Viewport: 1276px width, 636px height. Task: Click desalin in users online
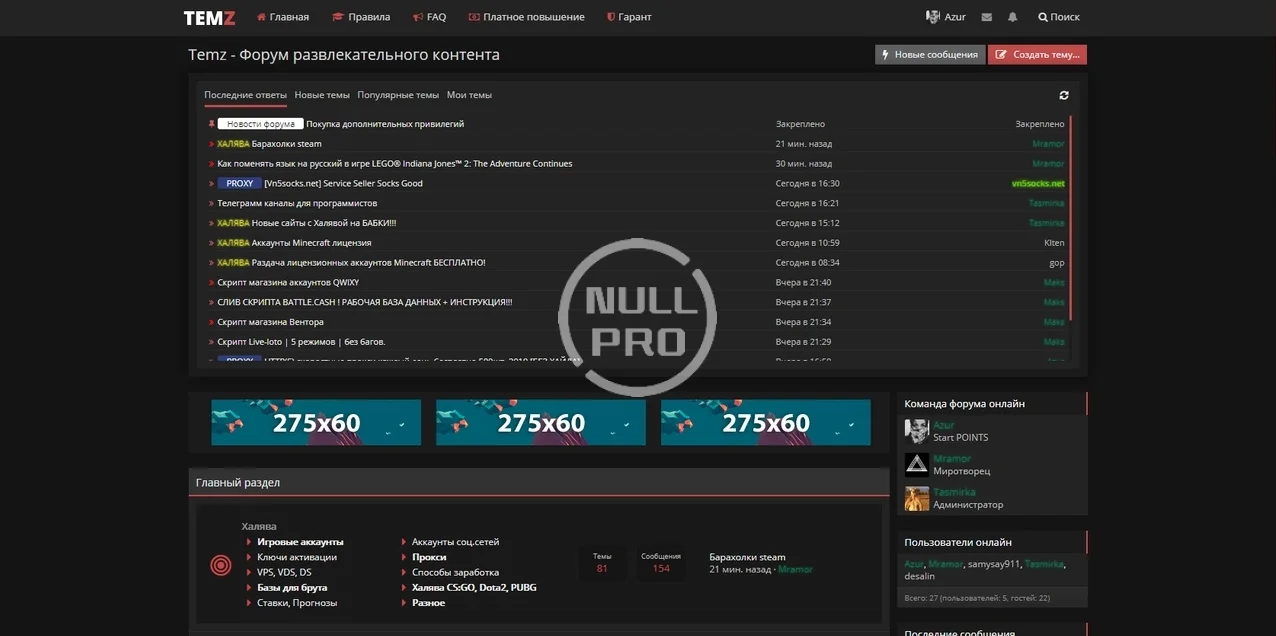coord(920,576)
